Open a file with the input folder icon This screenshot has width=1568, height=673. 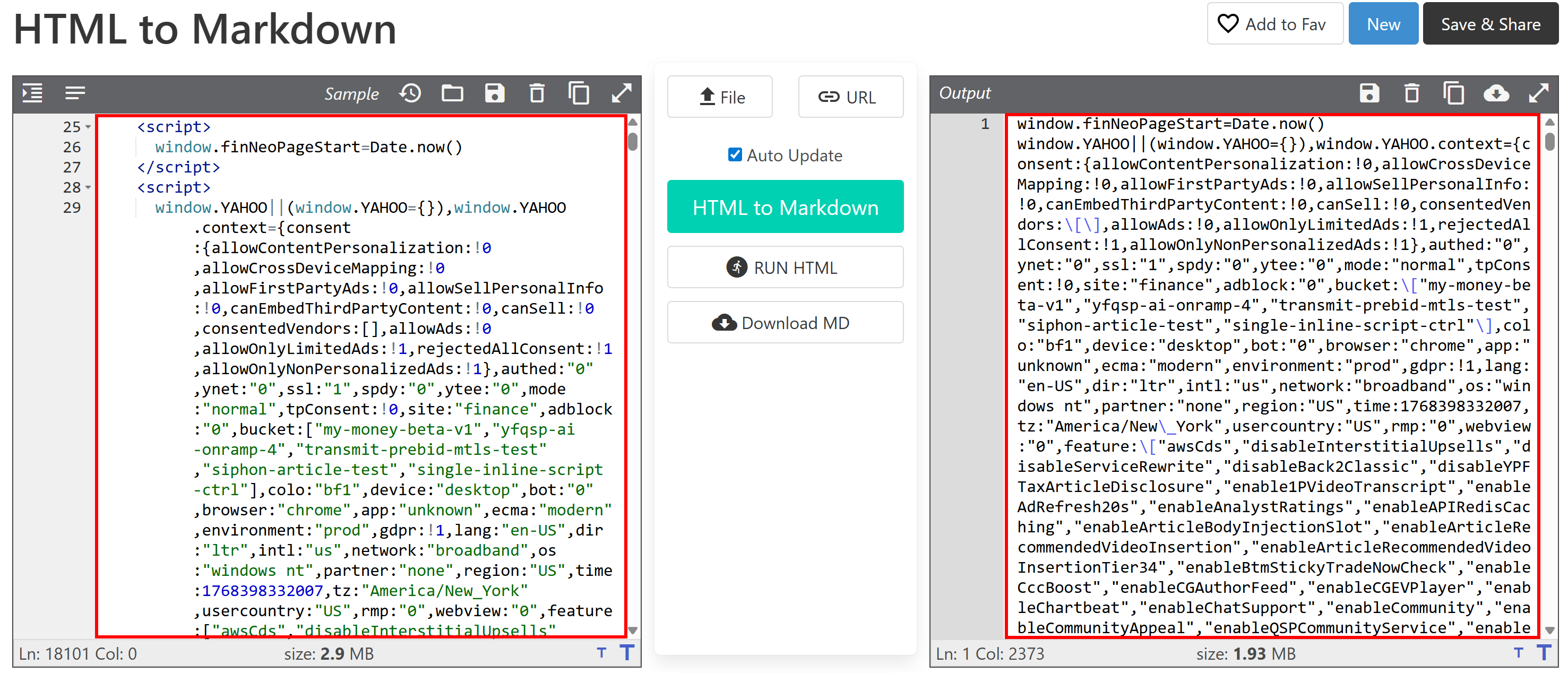pos(452,93)
